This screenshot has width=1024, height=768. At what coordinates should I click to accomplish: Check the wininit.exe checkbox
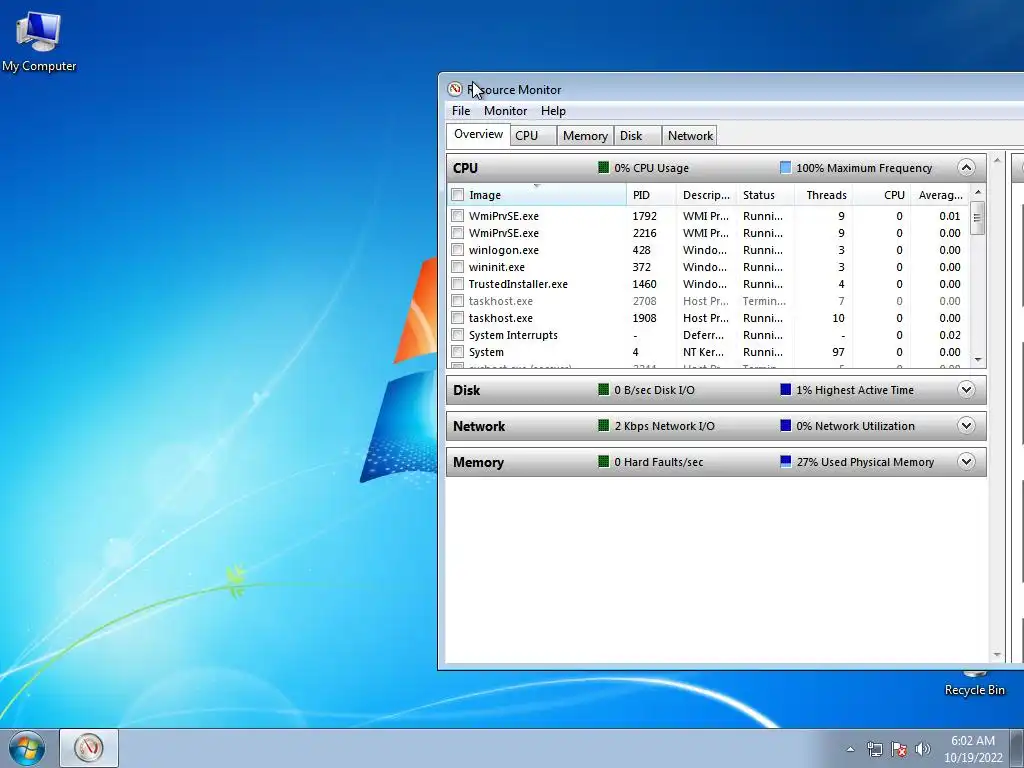[x=457, y=266]
